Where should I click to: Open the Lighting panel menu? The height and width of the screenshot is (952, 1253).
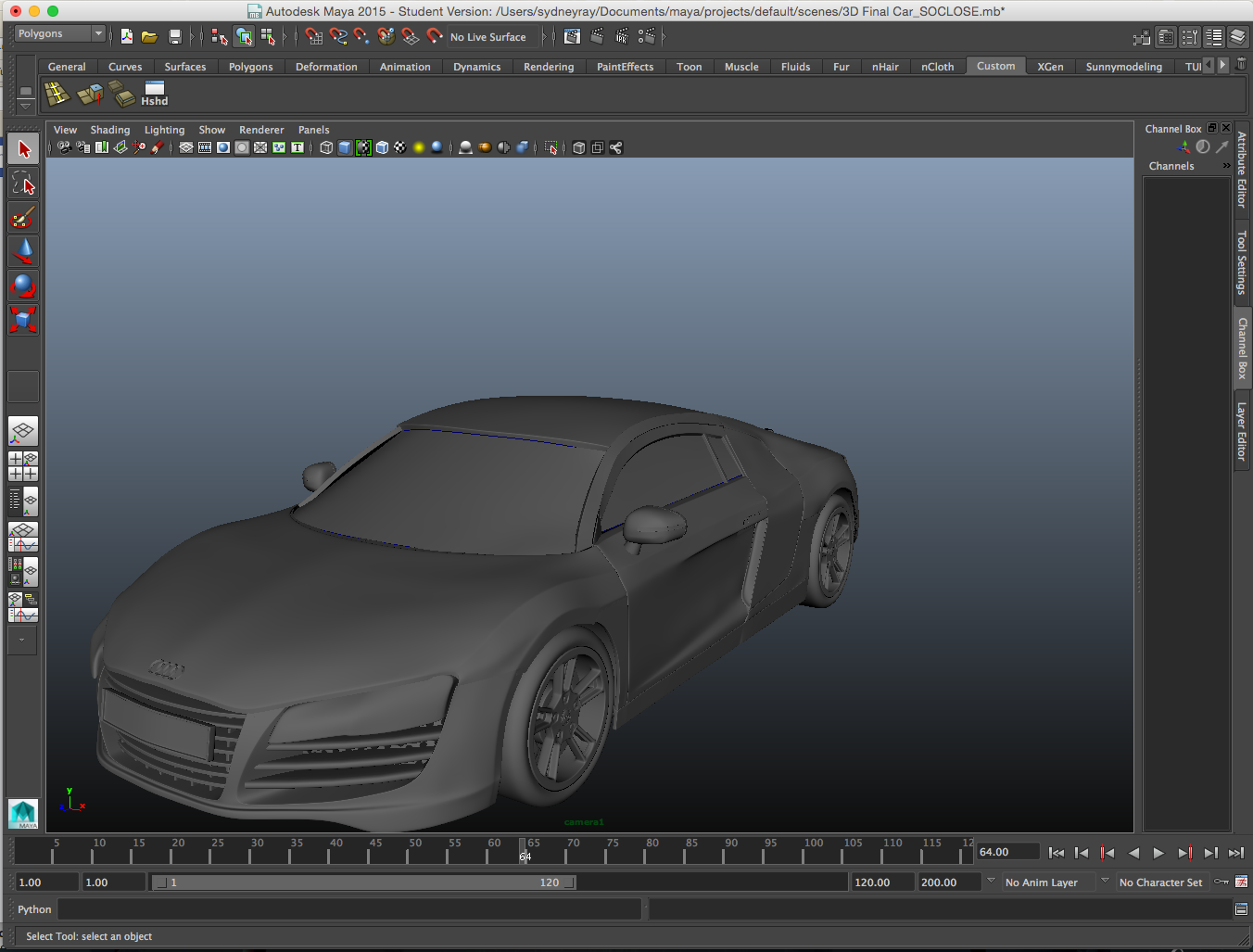(164, 130)
